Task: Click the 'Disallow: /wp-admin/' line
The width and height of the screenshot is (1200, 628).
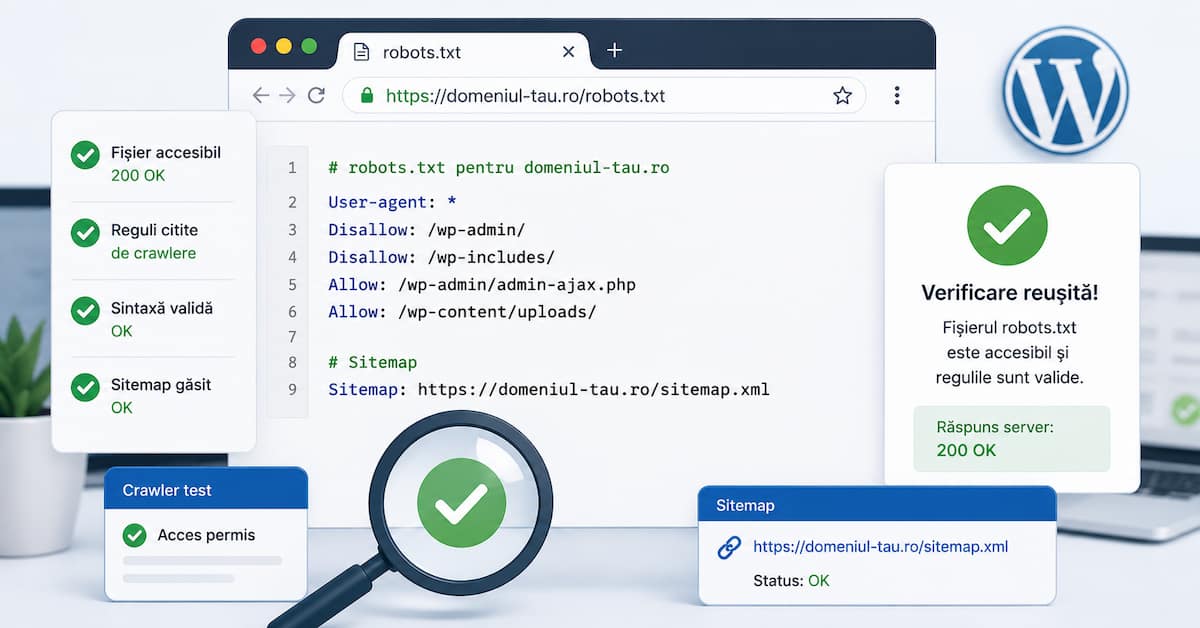Action: coord(427,230)
